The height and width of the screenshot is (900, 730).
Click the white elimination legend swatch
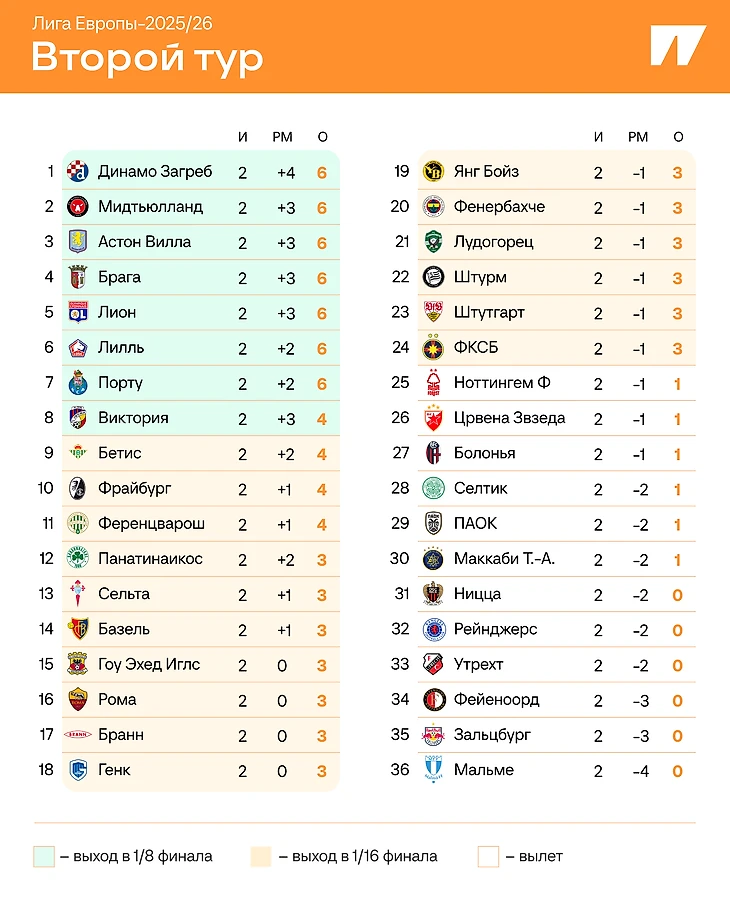pyautogui.click(x=488, y=857)
